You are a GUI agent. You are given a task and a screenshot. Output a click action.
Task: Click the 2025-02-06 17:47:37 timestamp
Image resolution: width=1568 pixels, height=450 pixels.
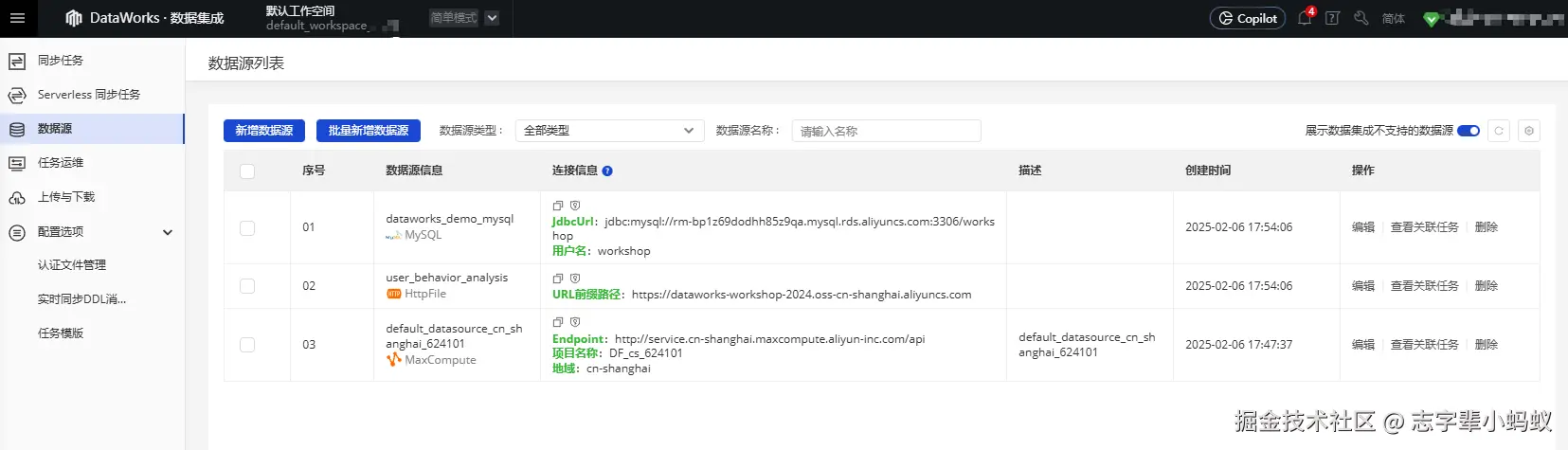1238,345
